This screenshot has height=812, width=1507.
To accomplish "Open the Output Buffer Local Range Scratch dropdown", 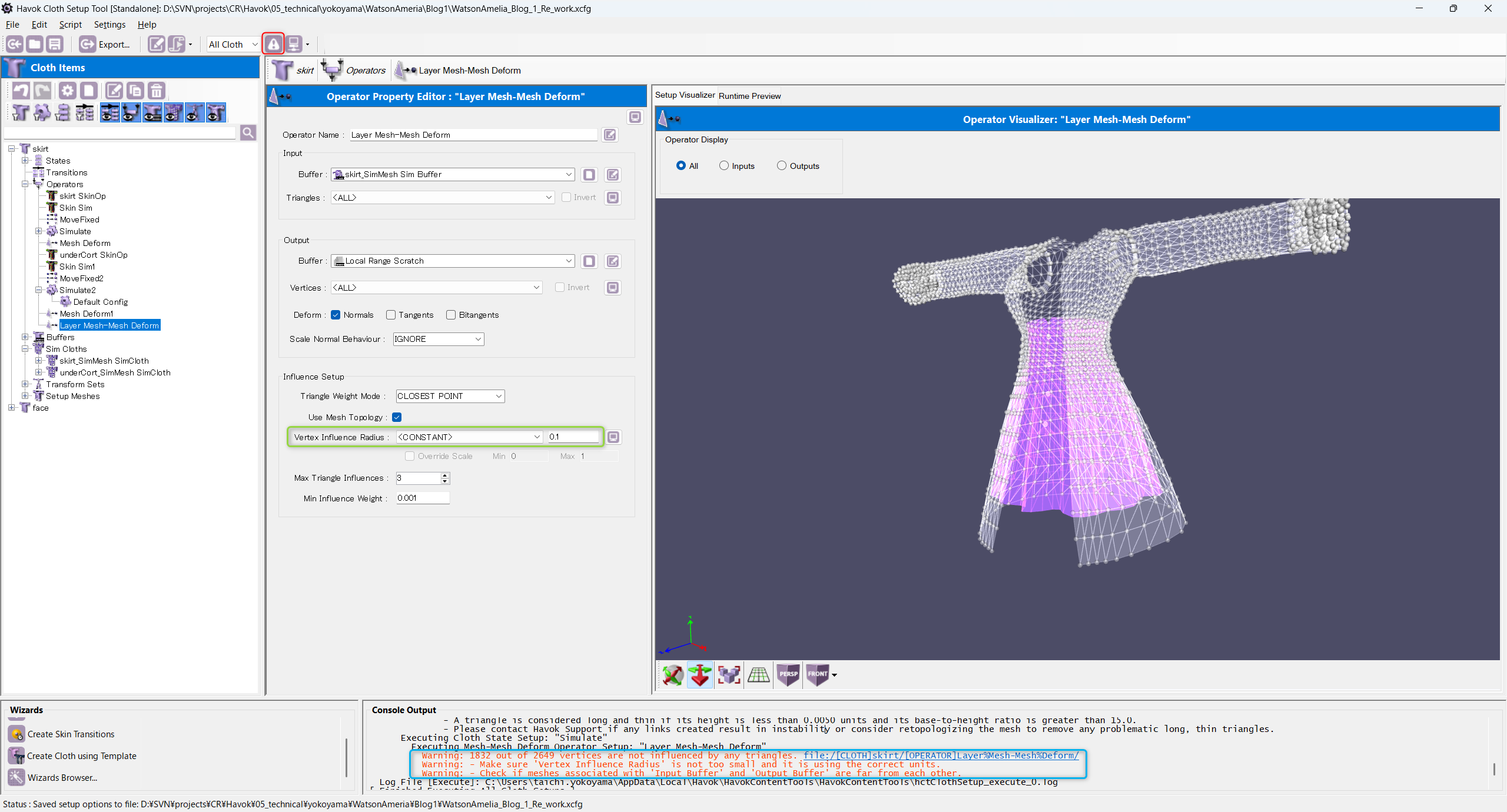I will [453, 261].
